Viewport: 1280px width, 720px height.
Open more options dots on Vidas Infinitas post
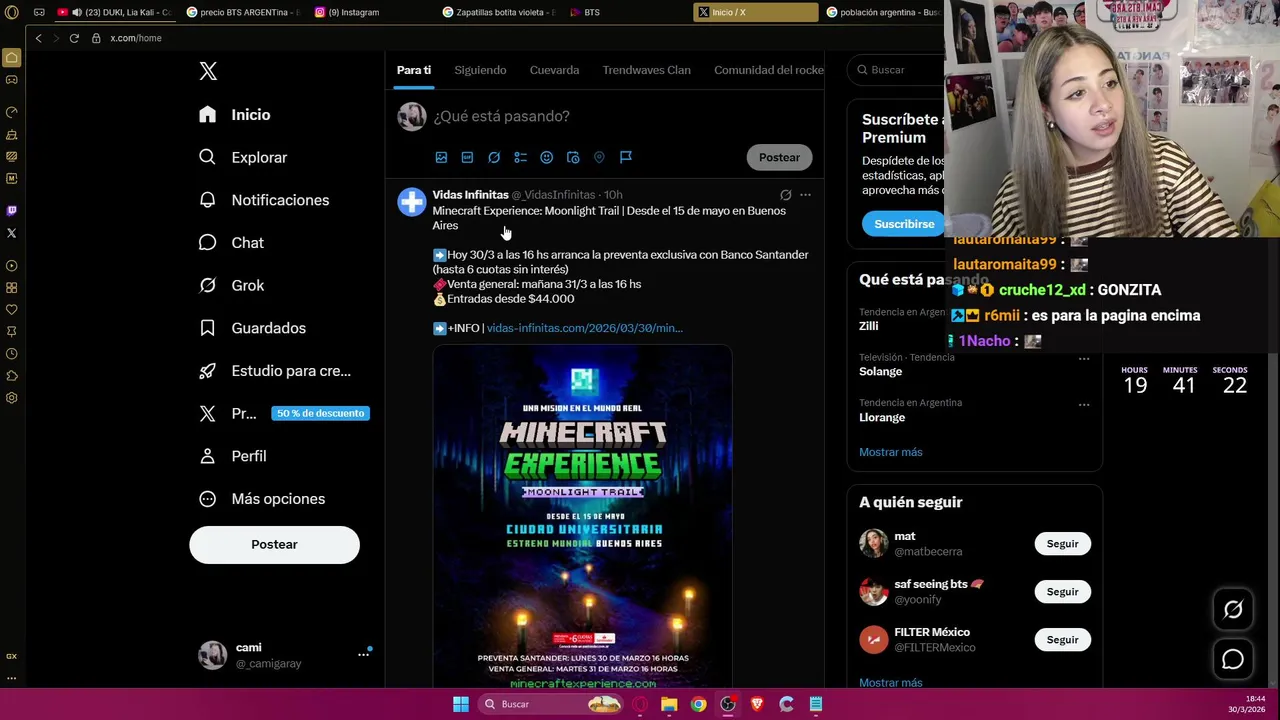[x=805, y=195]
